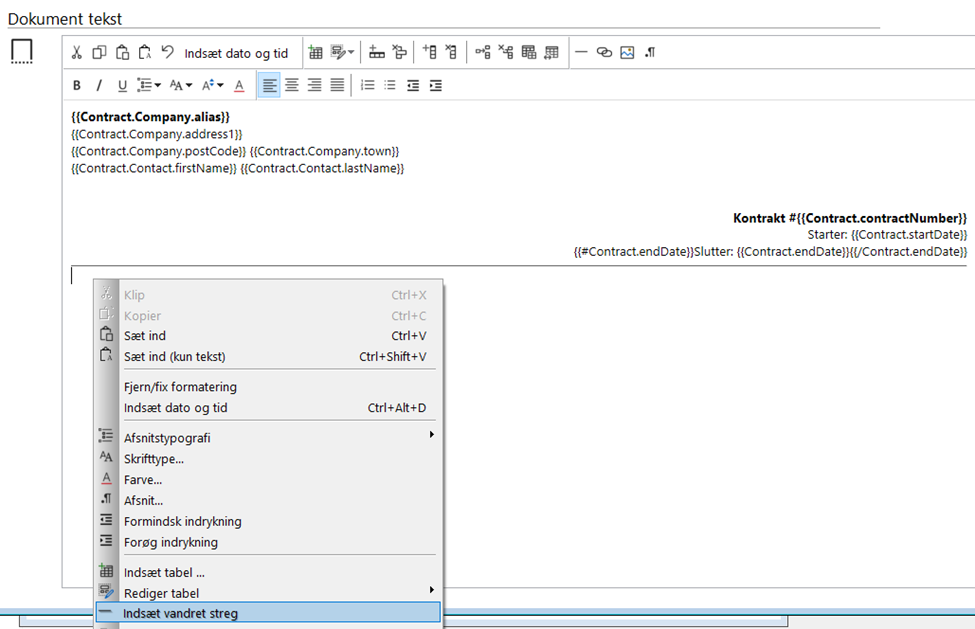This screenshot has width=975, height=629.
Task: Open font type dropdown (AA)
Action: (x=181, y=85)
